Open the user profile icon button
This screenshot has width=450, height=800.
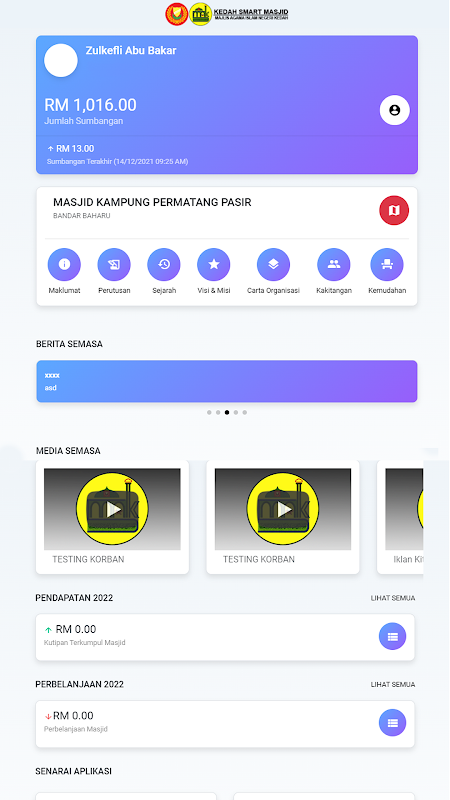pyautogui.click(x=394, y=110)
